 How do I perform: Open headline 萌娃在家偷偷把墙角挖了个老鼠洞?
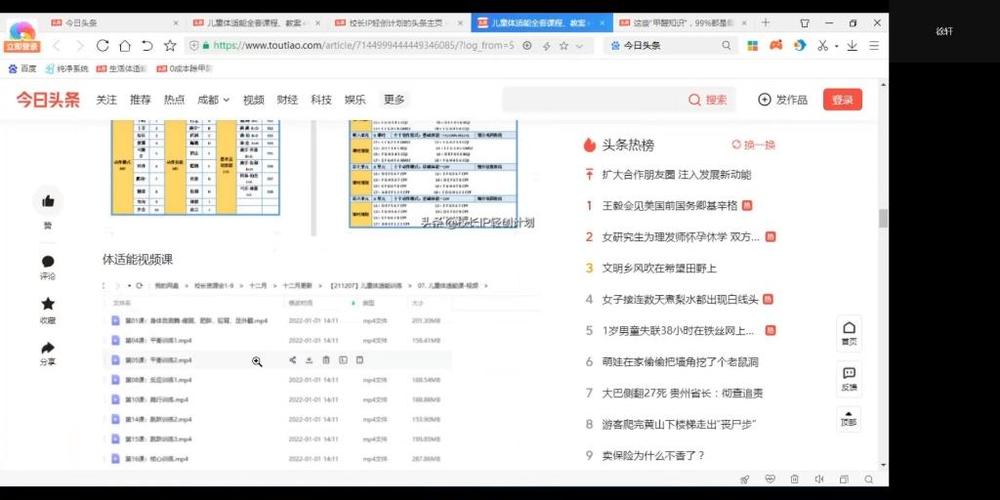pos(680,362)
